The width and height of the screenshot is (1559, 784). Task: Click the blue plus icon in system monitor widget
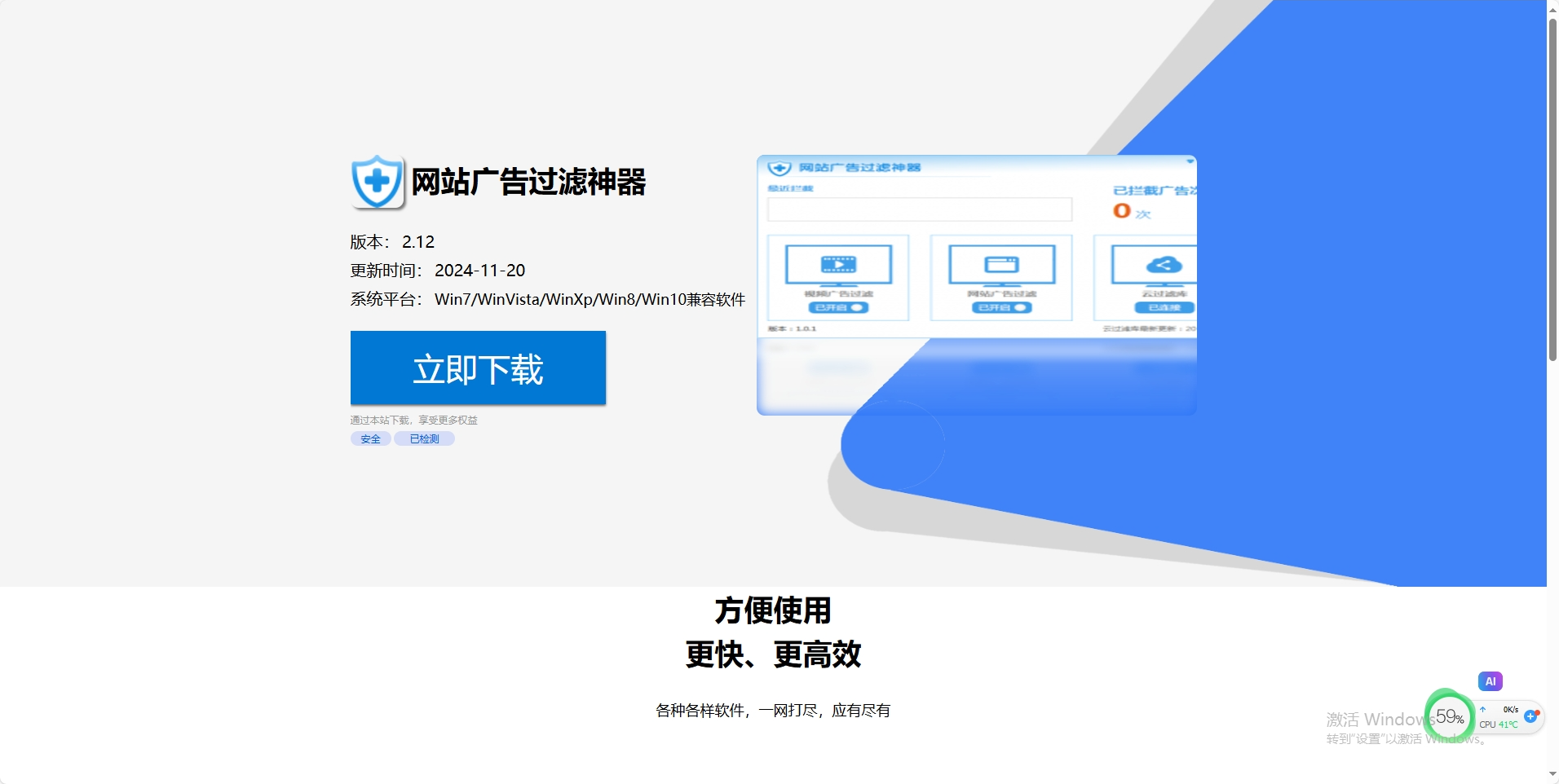point(1530,716)
